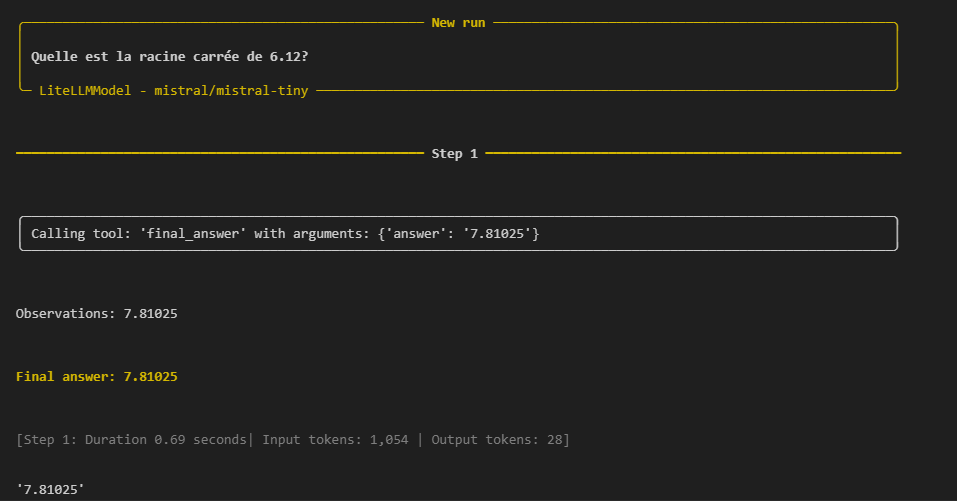
Task: Click the question text "Quelle est la racine carrée"
Action: (125, 57)
